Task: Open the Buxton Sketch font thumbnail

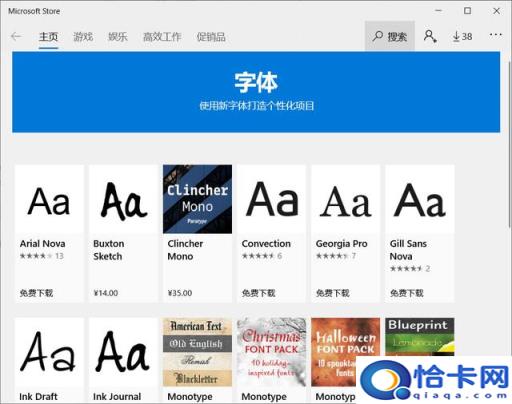Action: coord(123,199)
